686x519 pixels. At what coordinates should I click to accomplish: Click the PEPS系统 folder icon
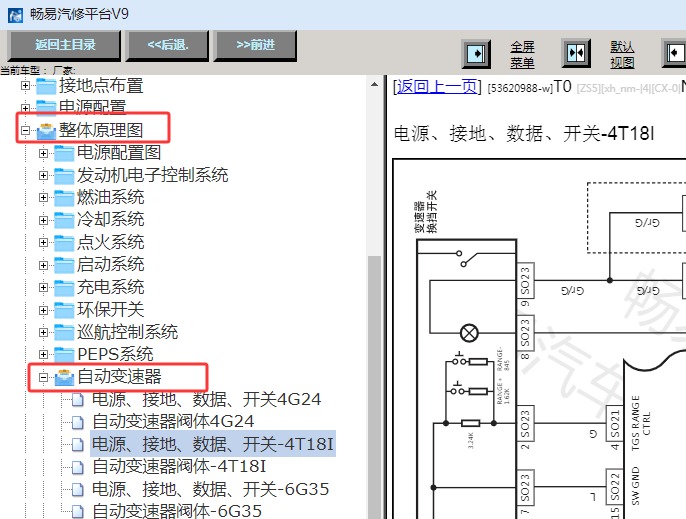[x=64, y=354]
